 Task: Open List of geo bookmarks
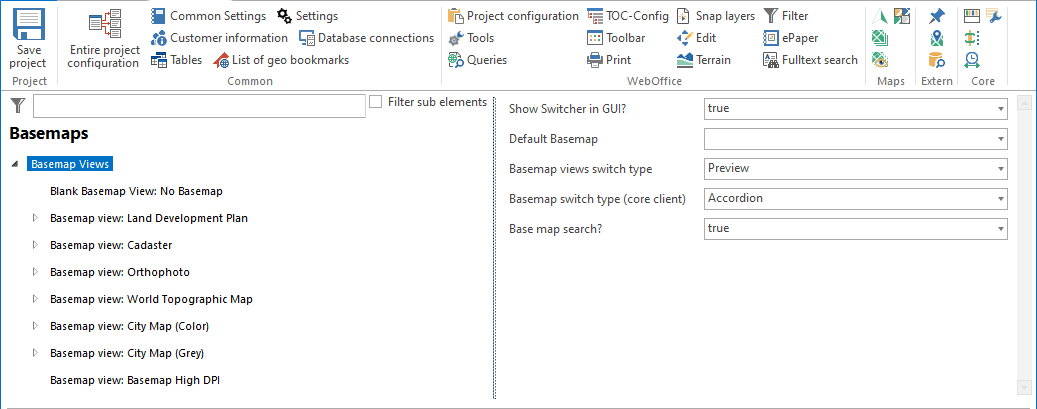pos(281,60)
